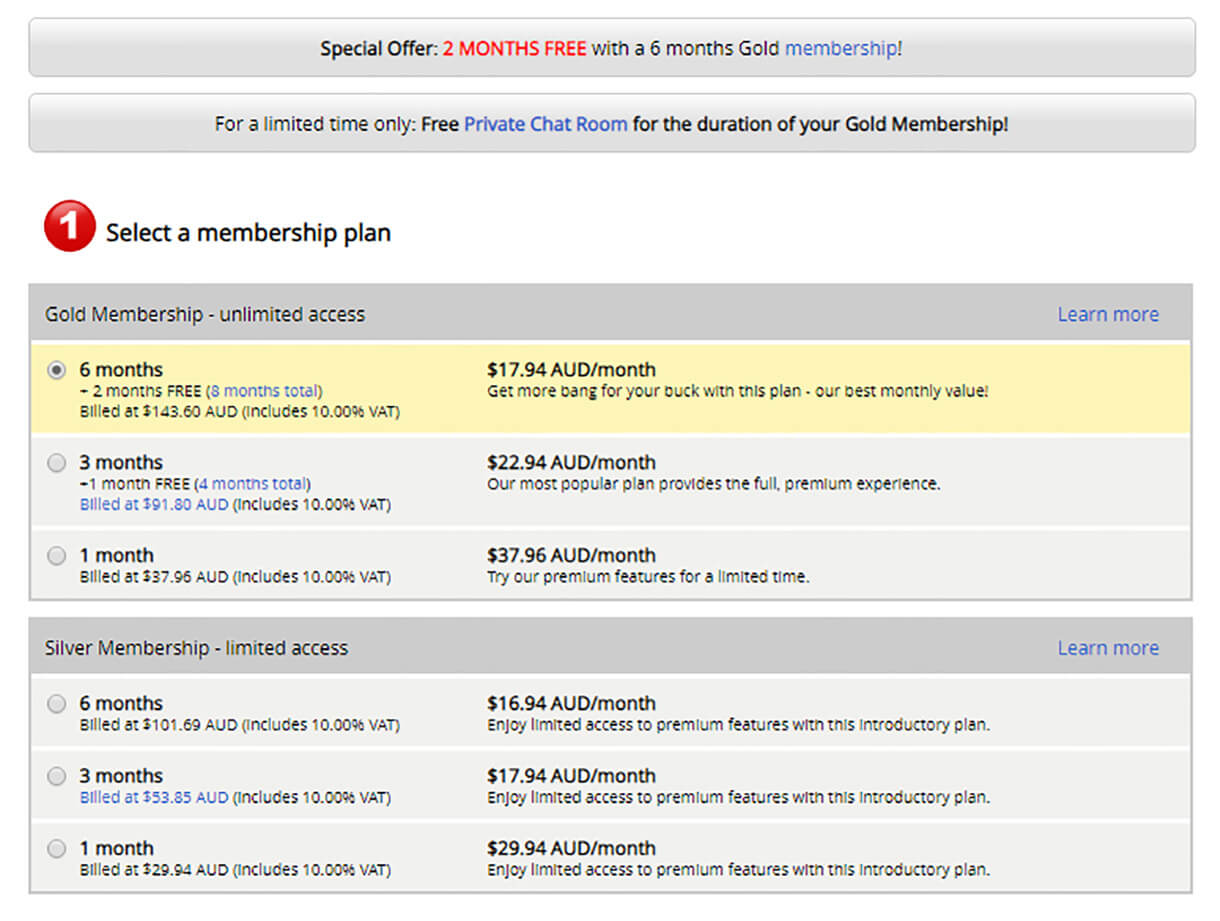1220x921 pixels.
Task: Open the Private Chat Room link
Action: point(546,125)
